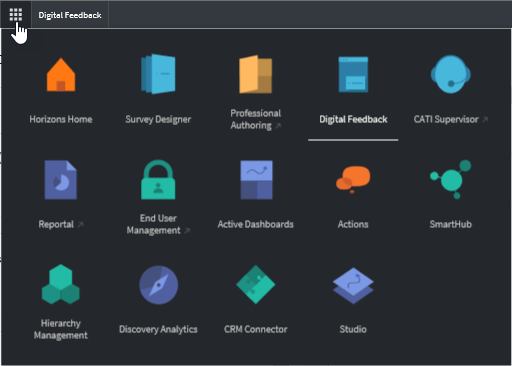
Task: Click the SmartHub label
Action: point(451,224)
